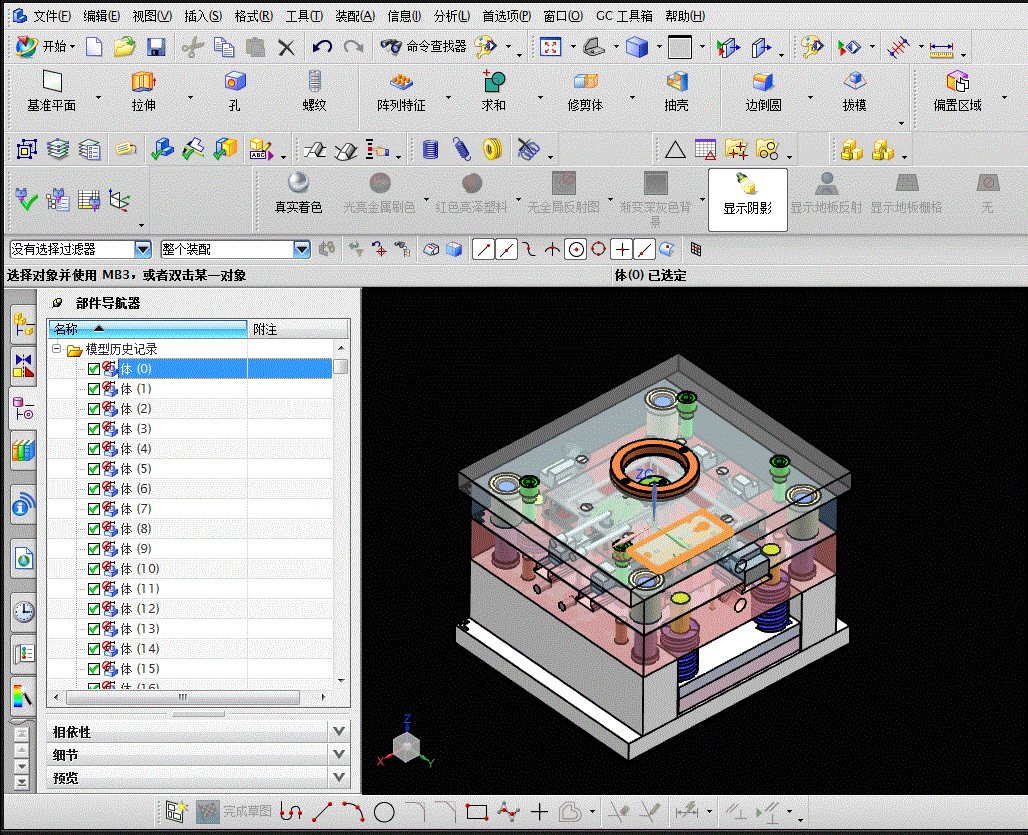This screenshot has width=1028, height=835.
Task: Click the navigator horizontal scrollbar
Action: [x=183, y=697]
